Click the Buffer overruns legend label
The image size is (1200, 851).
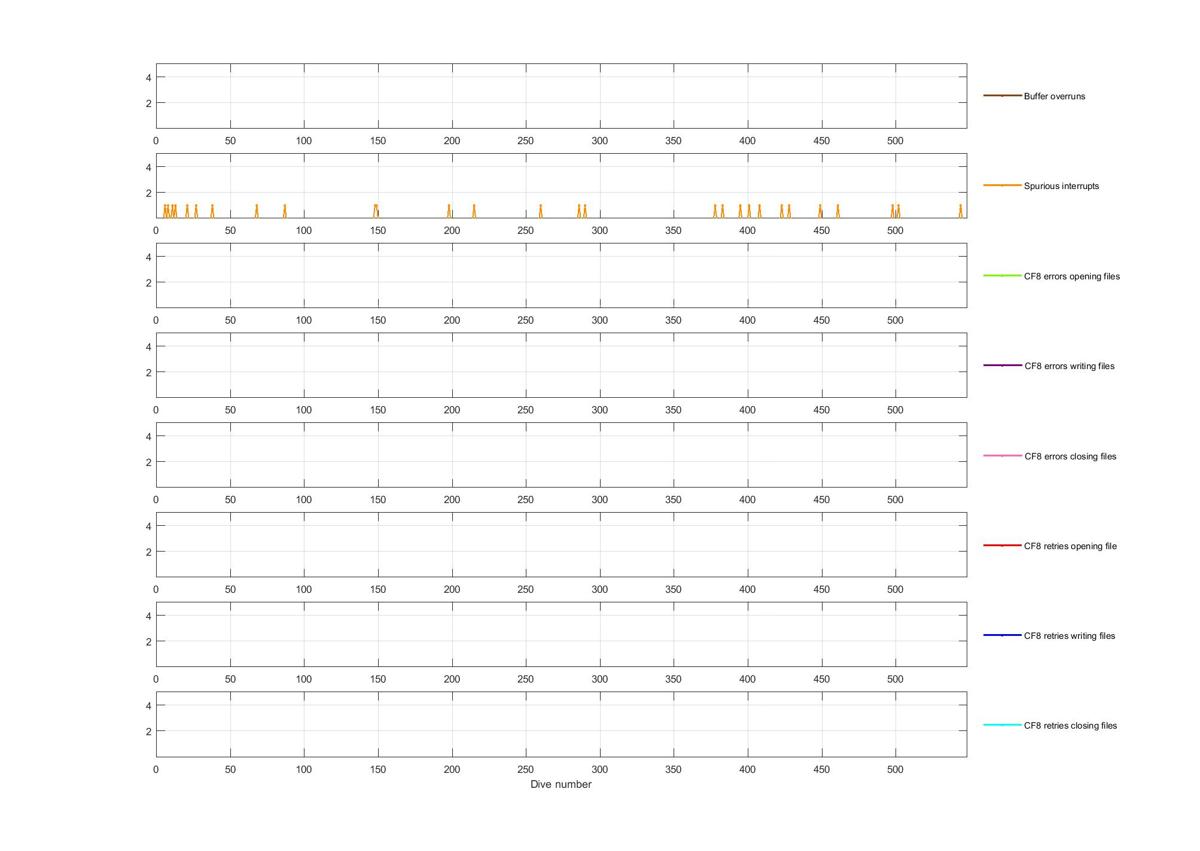[1054, 96]
